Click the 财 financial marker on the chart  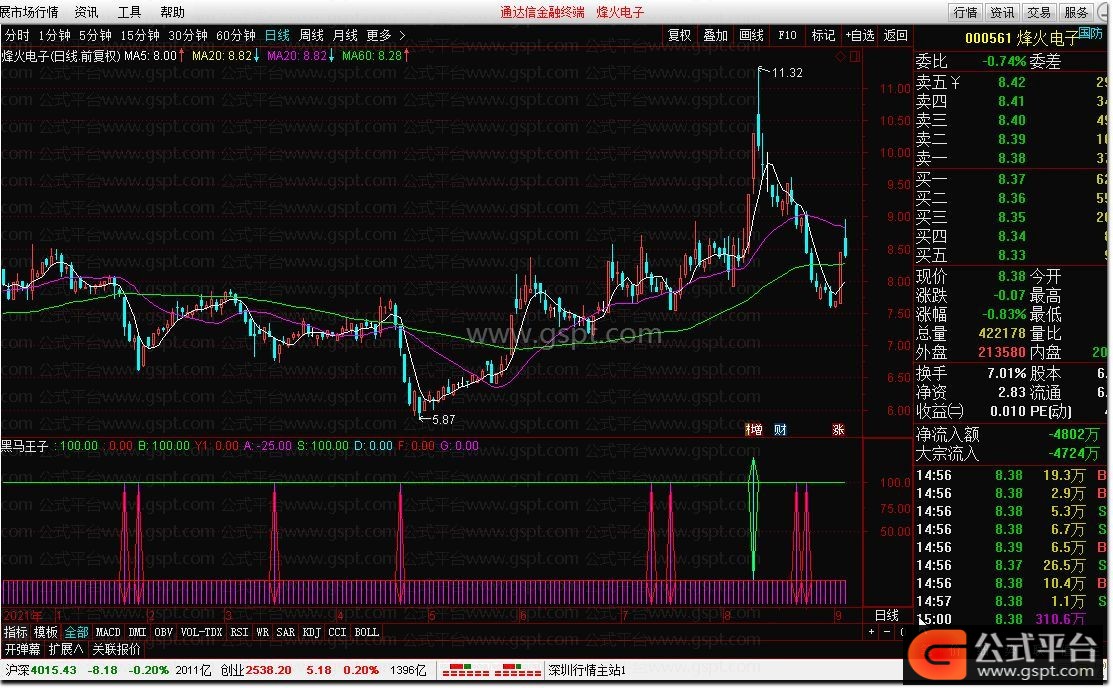point(780,430)
